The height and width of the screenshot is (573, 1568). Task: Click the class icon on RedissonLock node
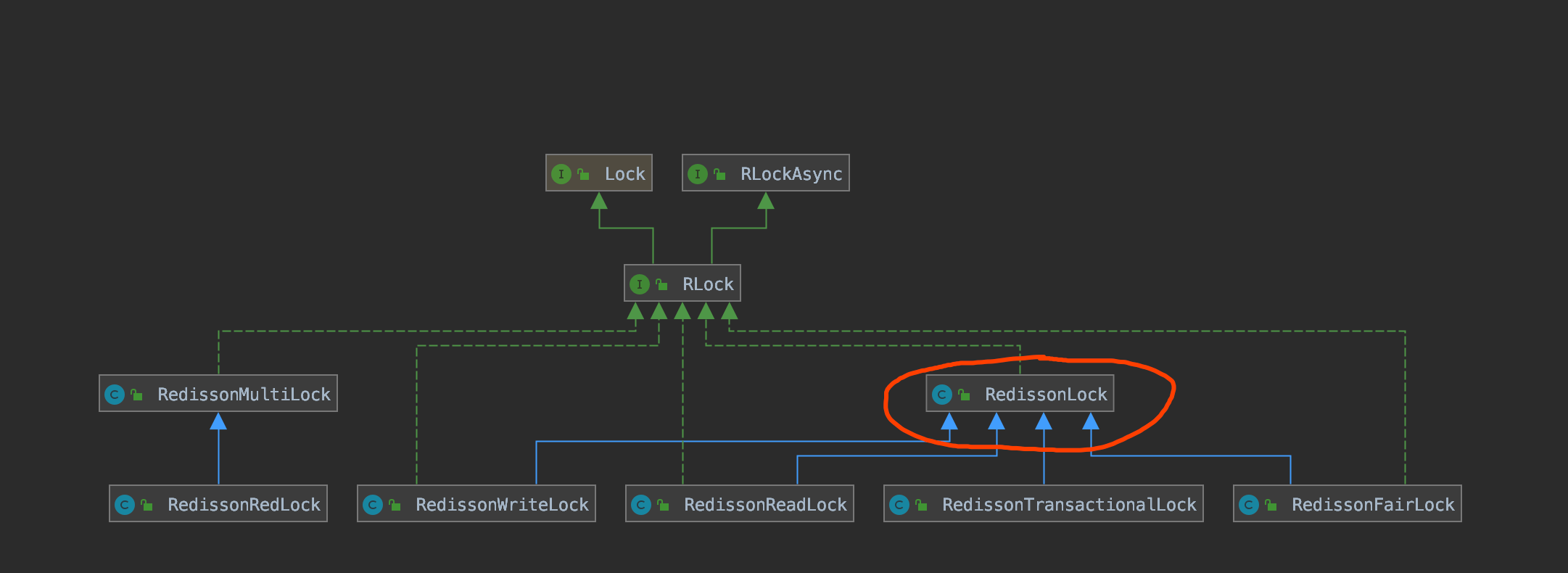(x=941, y=395)
